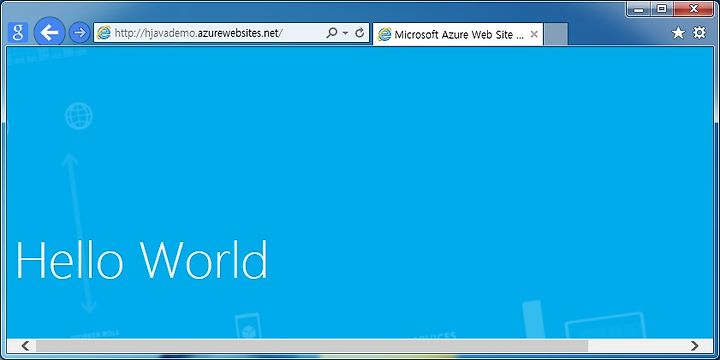Open the address bar autocomplete dropdown arrow
Image resolution: width=720 pixels, height=360 pixels.
tap(345, 33)
